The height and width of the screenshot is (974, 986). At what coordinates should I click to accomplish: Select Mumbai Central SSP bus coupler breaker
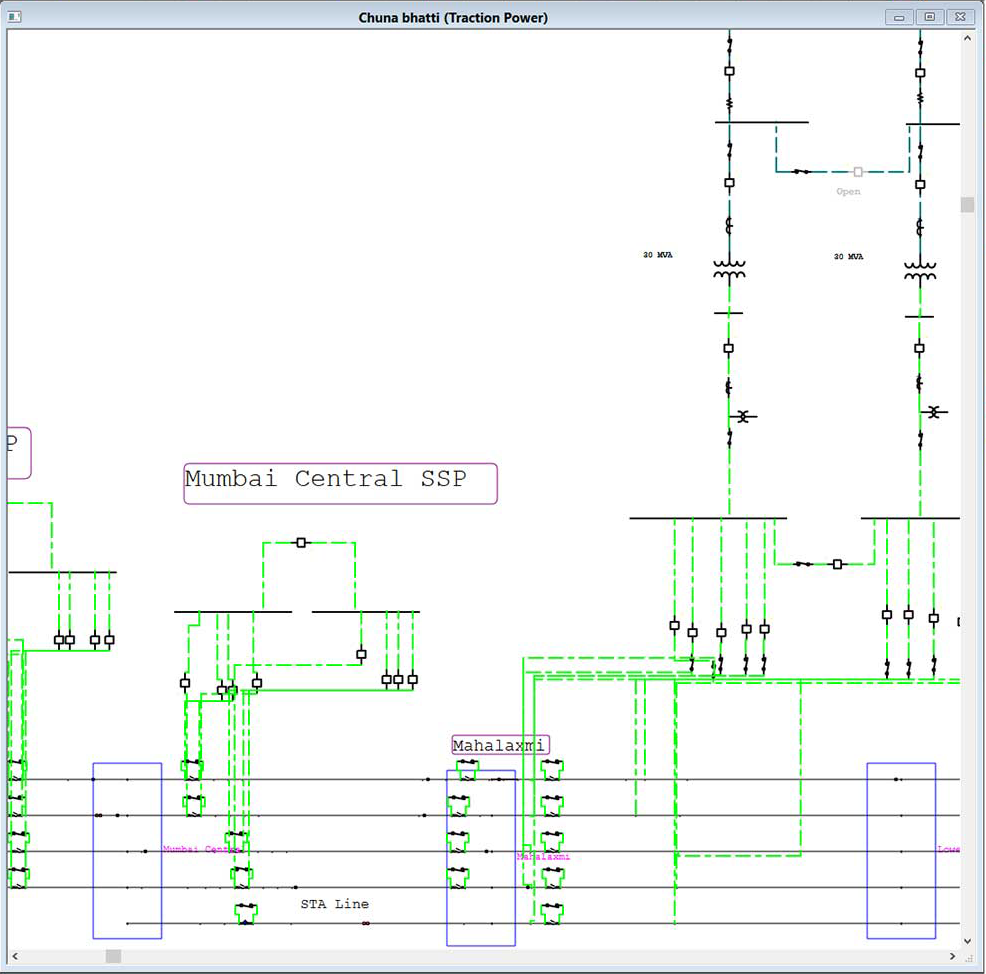pyautogui.click(x=301, y=543)
